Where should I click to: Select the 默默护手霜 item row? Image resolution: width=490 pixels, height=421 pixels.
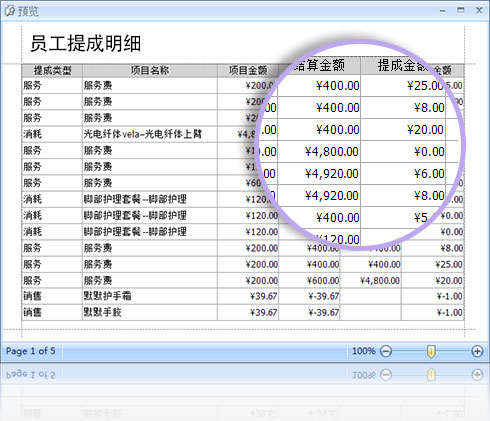(243, 296)
